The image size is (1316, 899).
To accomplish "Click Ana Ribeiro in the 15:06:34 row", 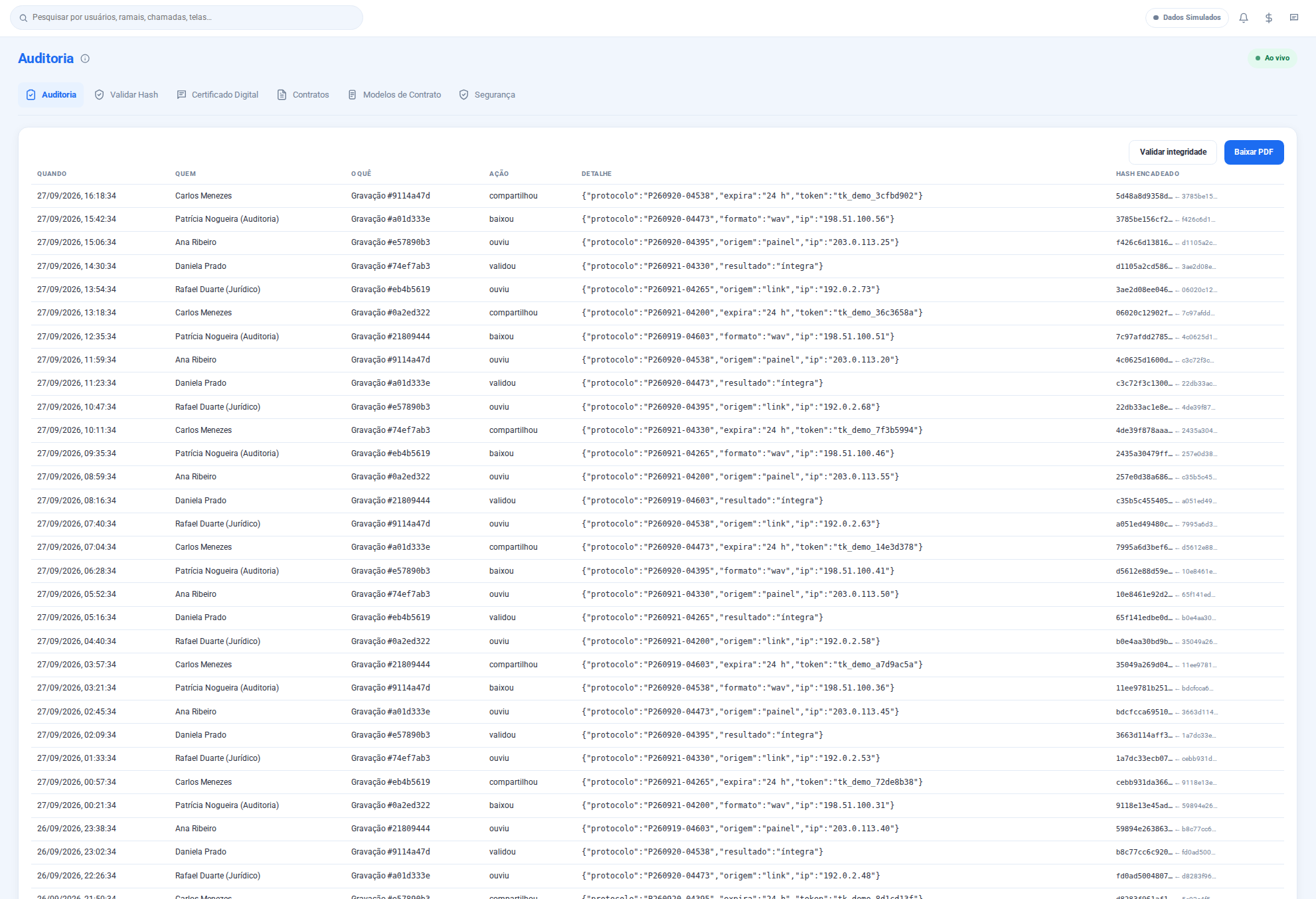I will pyautogui.click(x=196, y=242).
